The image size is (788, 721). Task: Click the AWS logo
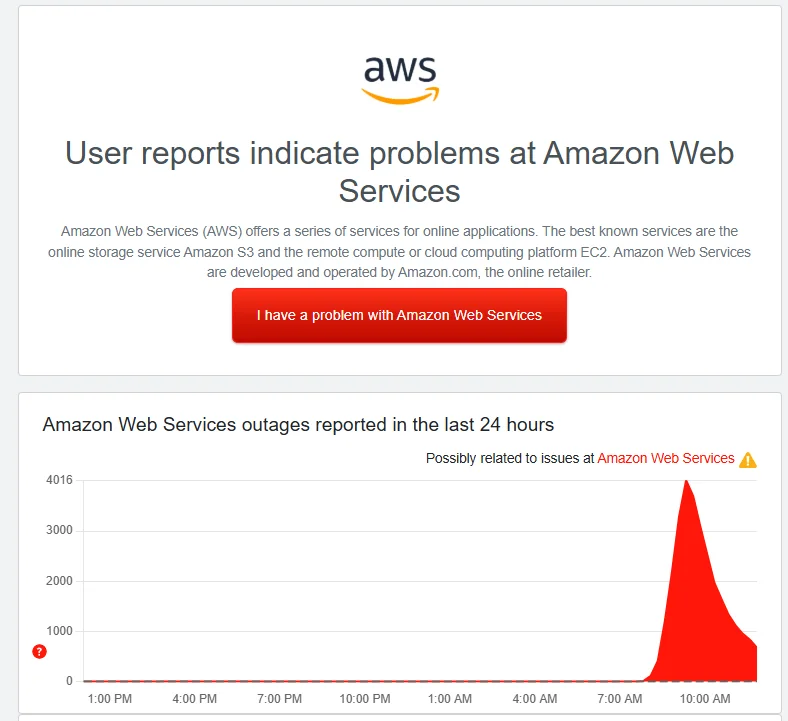[399, 79]
